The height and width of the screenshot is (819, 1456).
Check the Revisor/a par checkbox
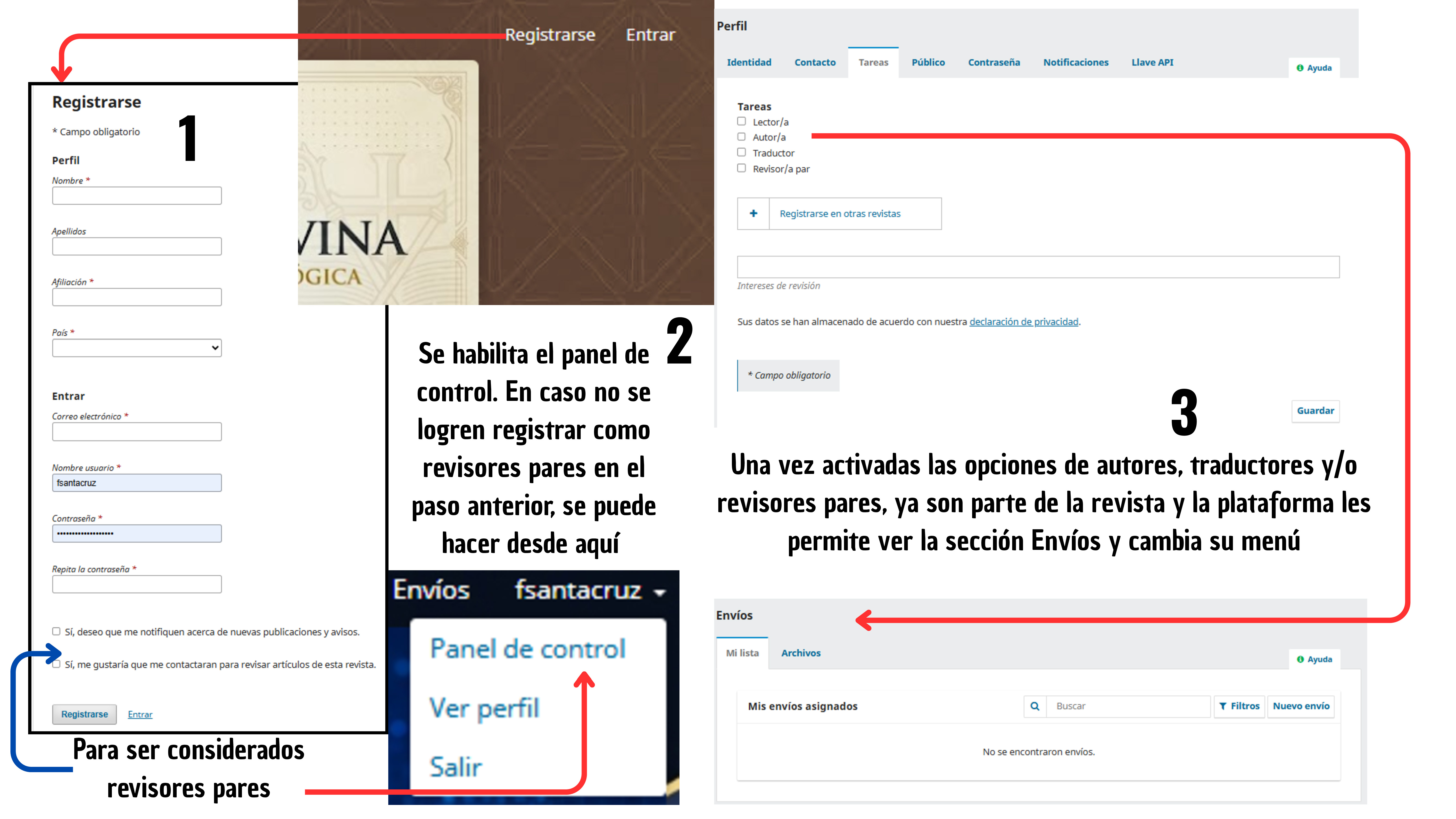[x=742, y=168]
